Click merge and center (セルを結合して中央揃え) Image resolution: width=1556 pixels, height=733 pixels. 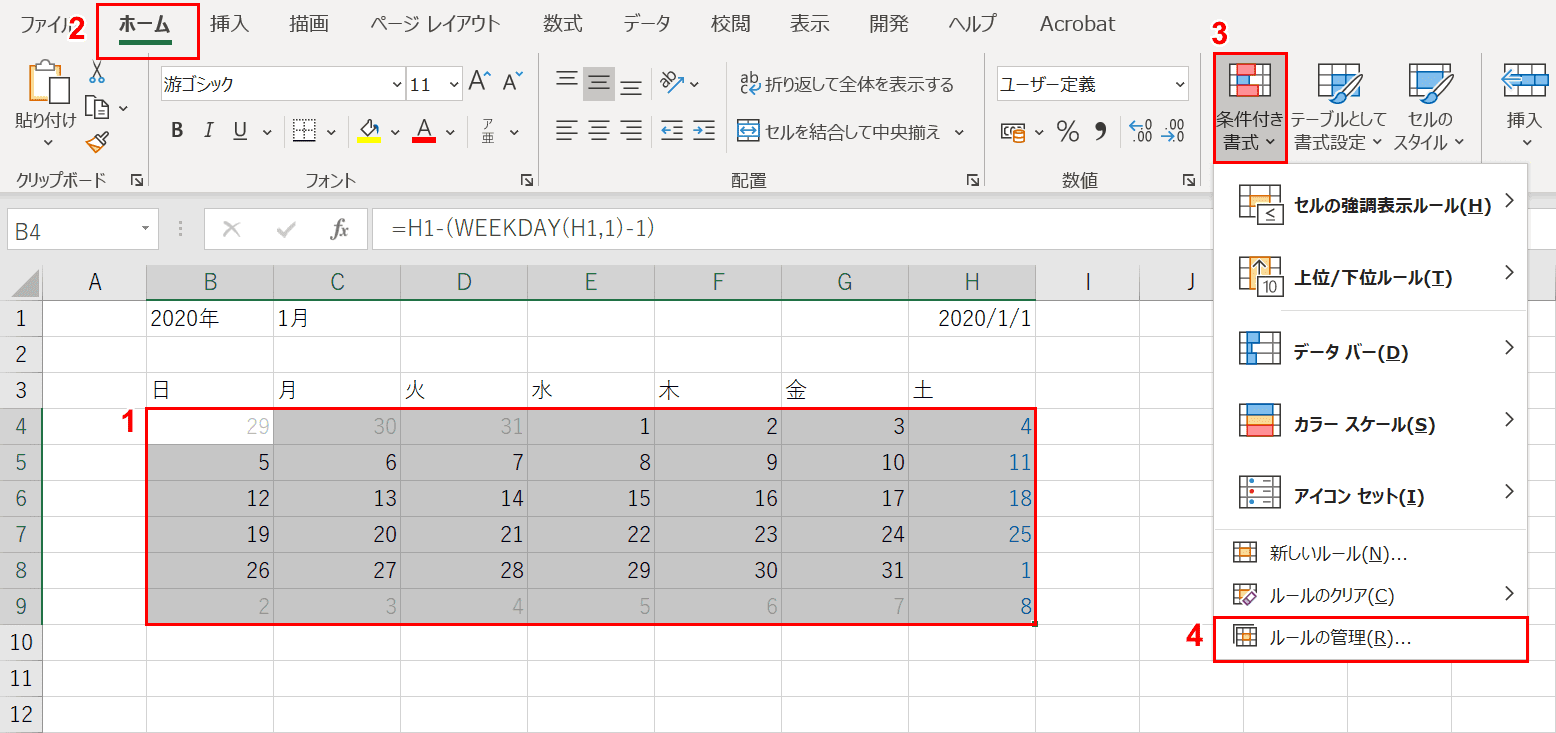click(838, 131)
